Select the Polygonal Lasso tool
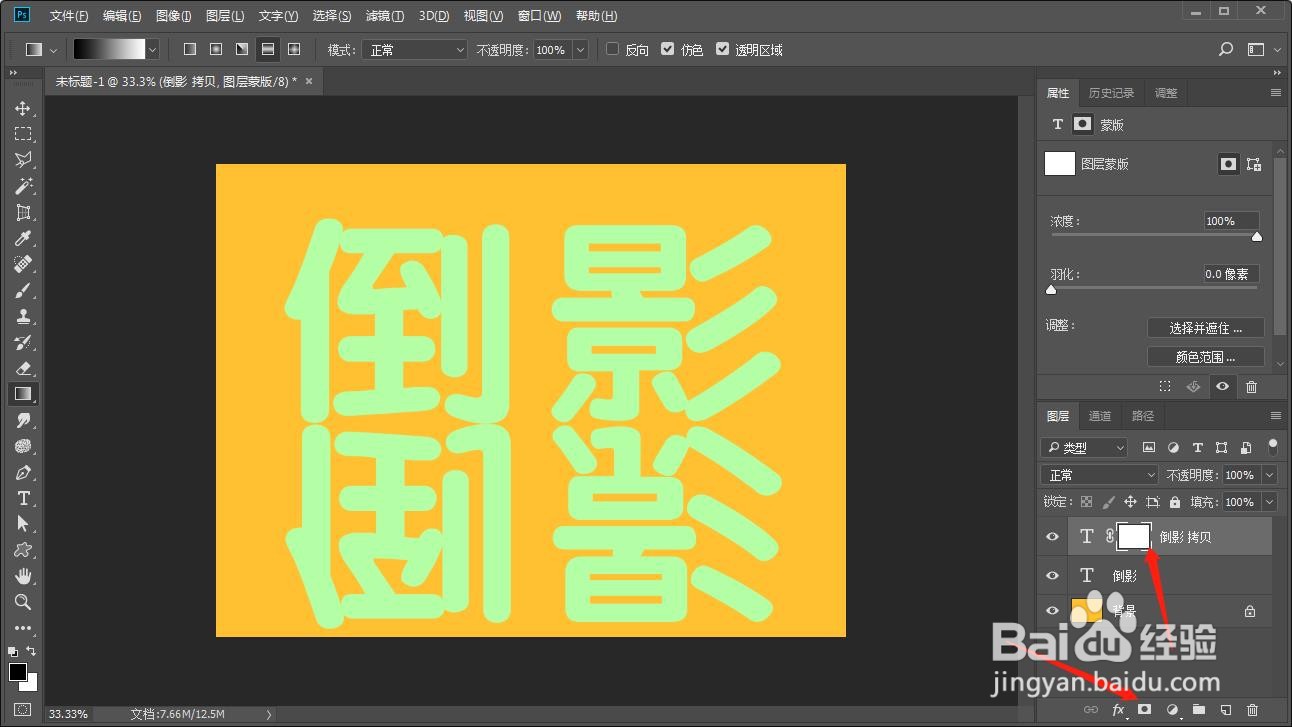The height and width of the screenshot is (727, 1292). pyautogui.click(x=23, y=160)
